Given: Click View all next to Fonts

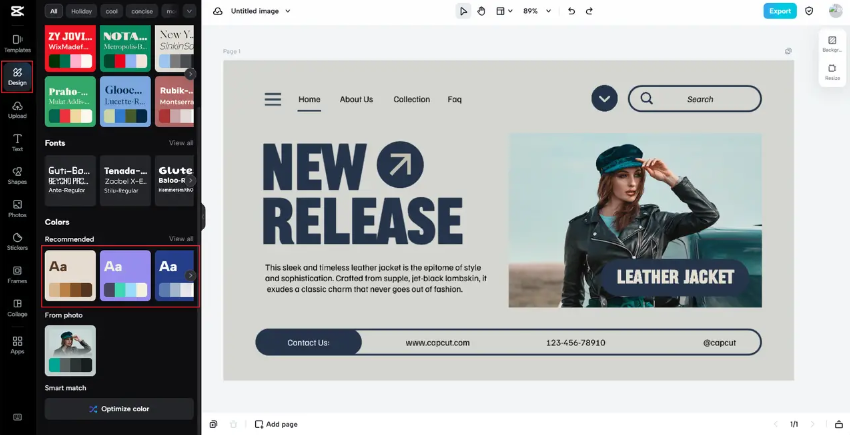Looking at the screenshot, I should [181, 143].
